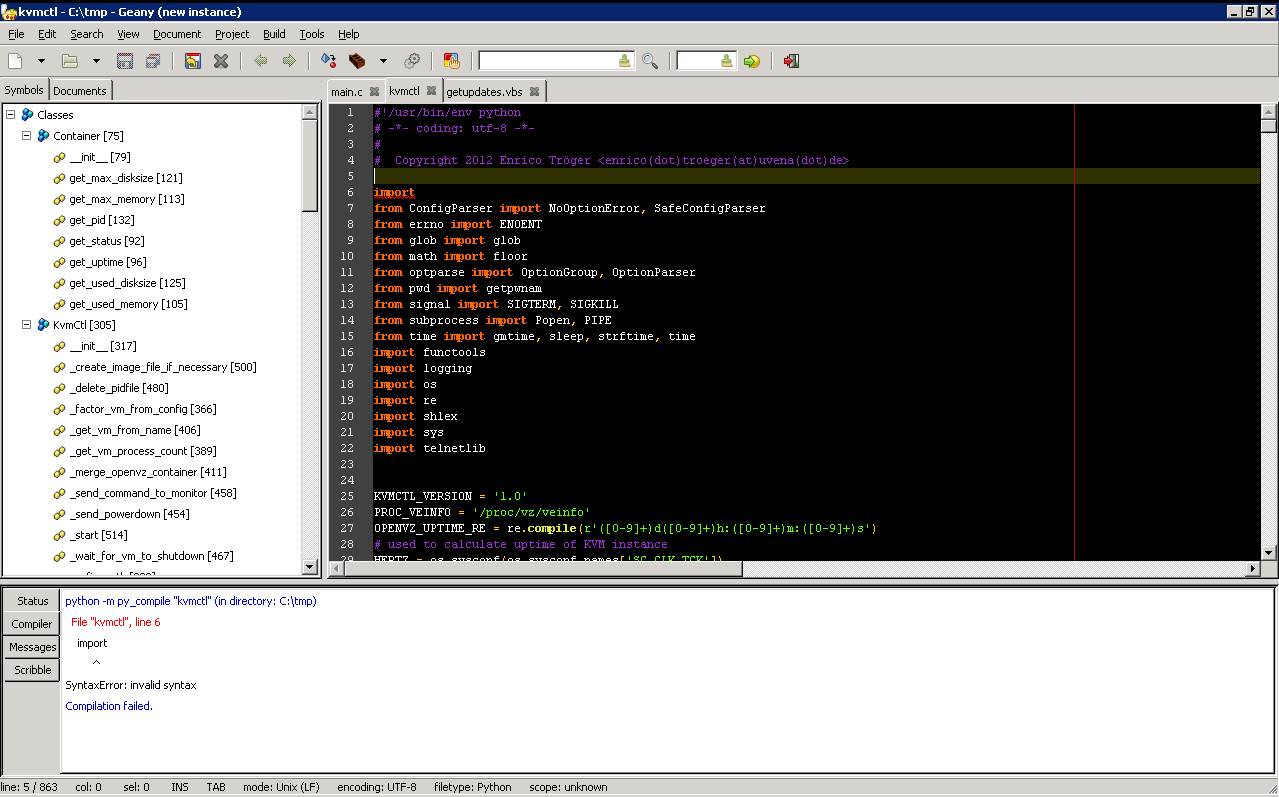The height and width of the screenshot is (797, 1279).
Task: Jump to entered line with arrow icon
Action: [752, 61]
